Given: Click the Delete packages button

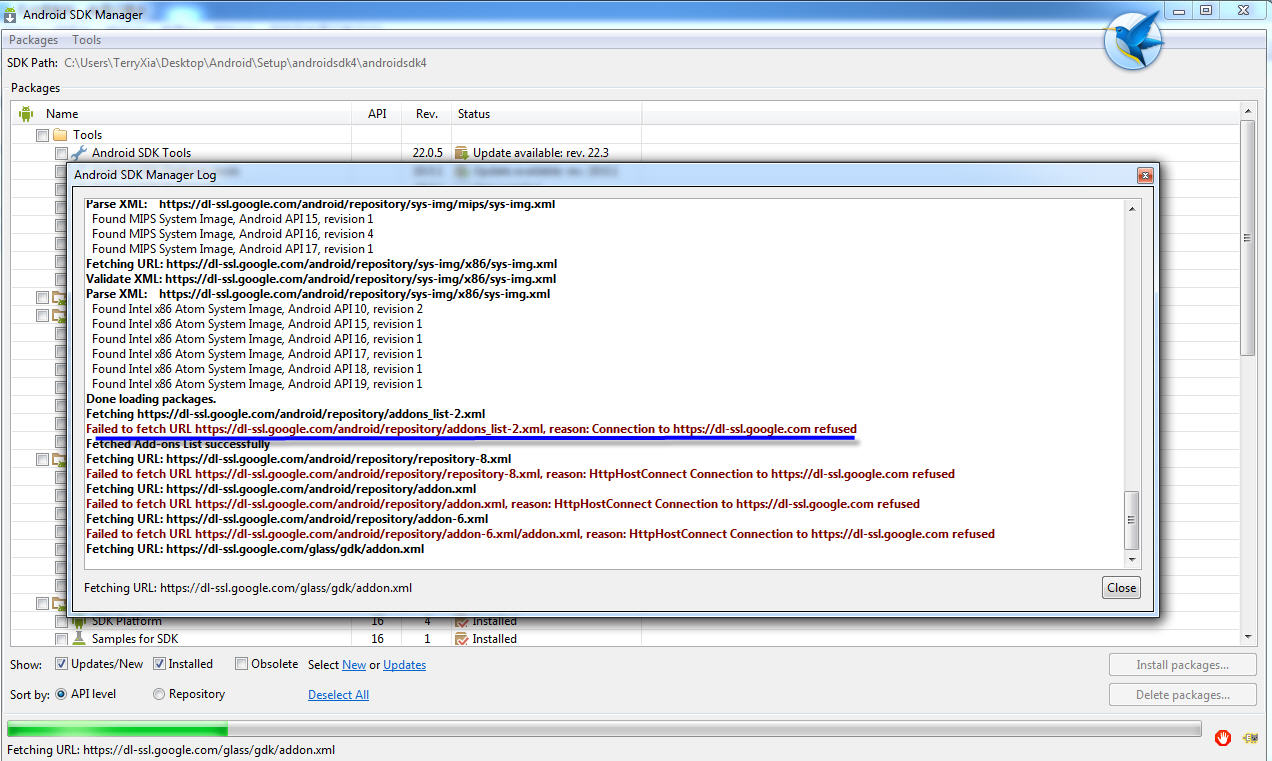Looking at the screenshot, I should pos(1182,695).
